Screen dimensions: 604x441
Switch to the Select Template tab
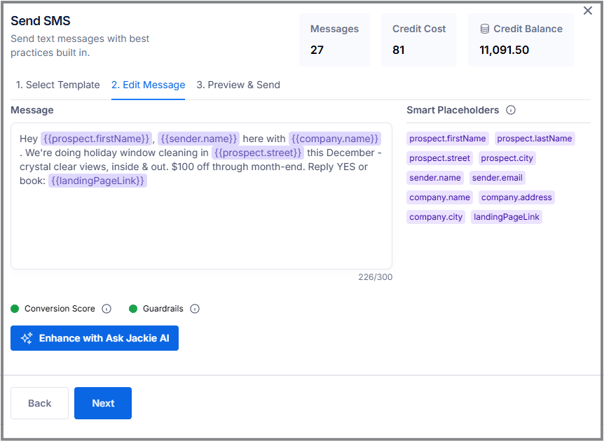pyautogui.click(x=58, y=85)
